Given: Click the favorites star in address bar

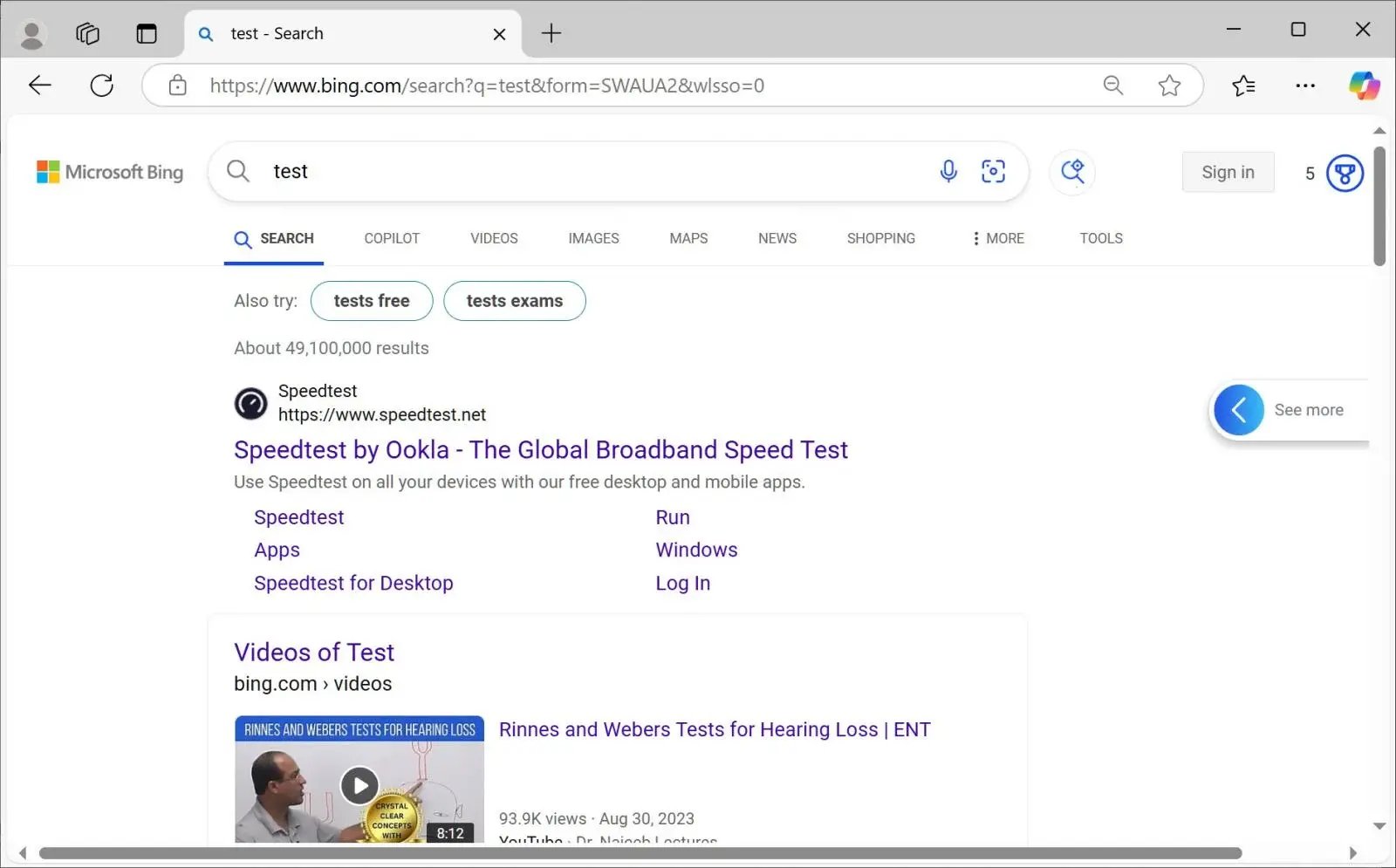Looking at the screenshot, I should [1169, 85].
